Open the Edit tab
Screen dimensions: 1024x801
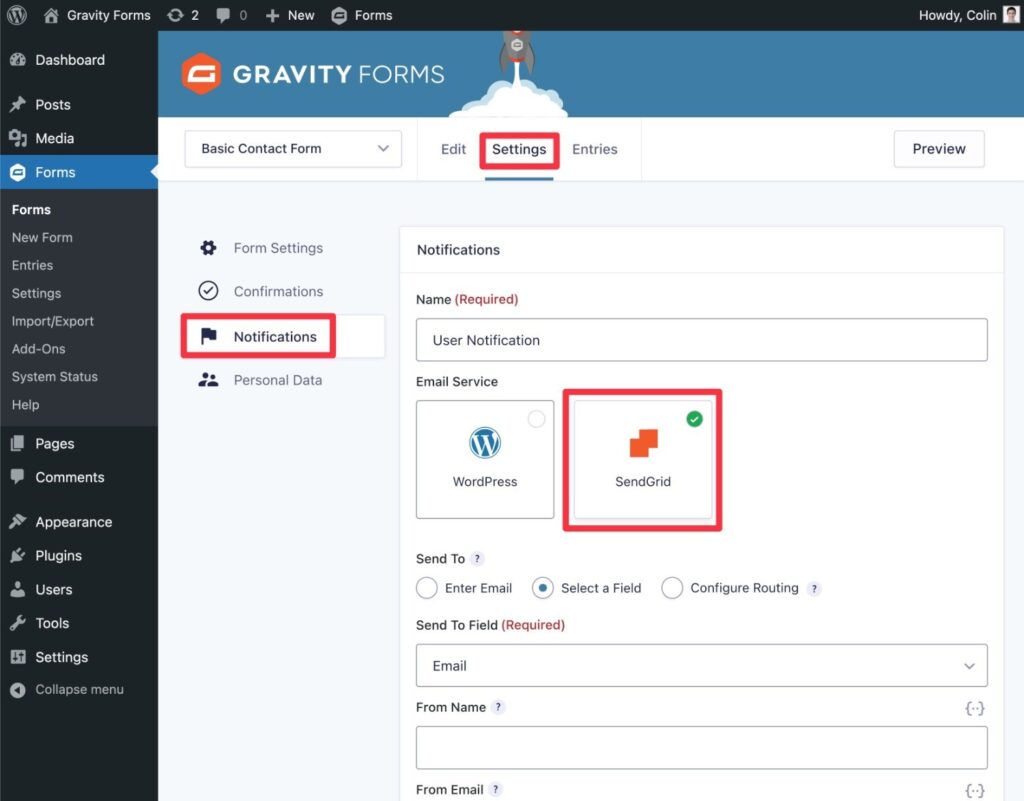point(452,148)
